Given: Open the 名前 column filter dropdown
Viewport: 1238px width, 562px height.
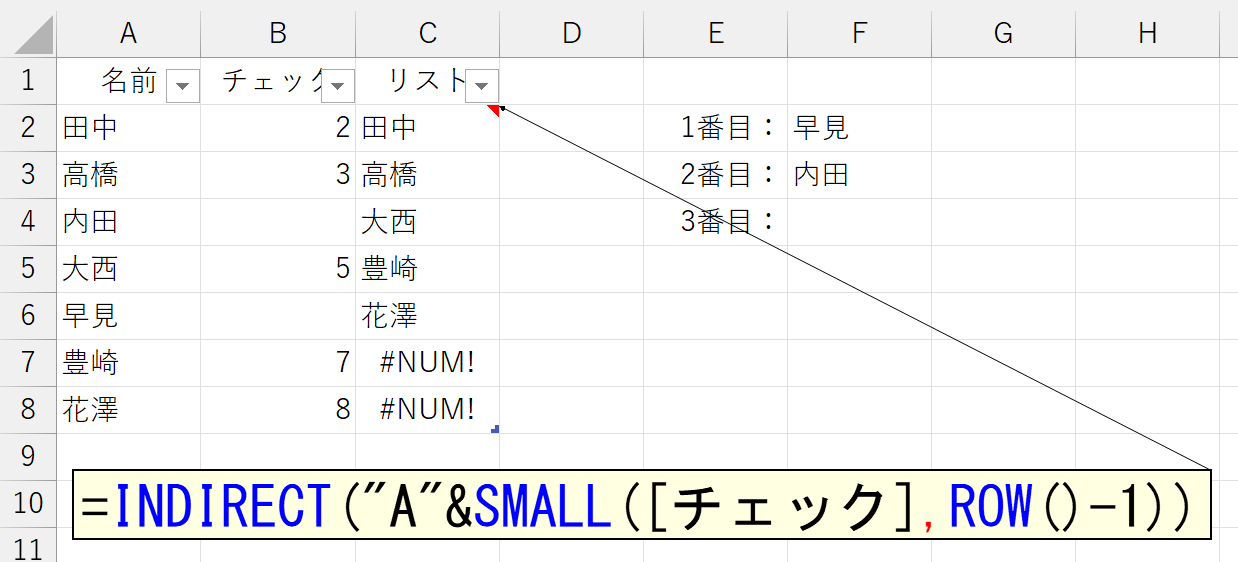Looking at the screenshot, I should pyautogui.click(x=182, y=86).
